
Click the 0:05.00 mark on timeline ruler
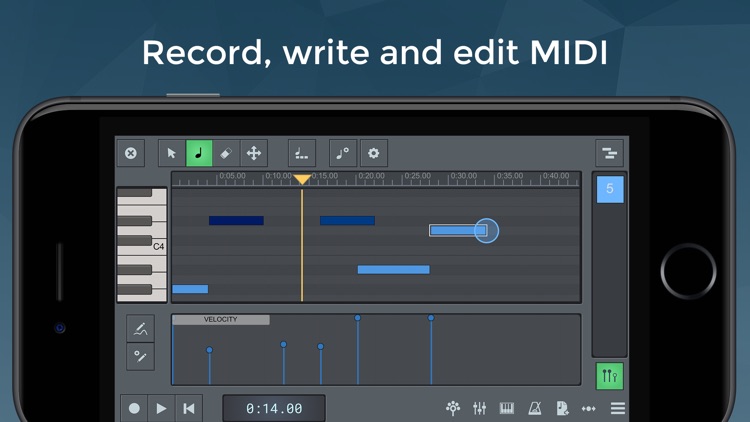click(232, 176)
